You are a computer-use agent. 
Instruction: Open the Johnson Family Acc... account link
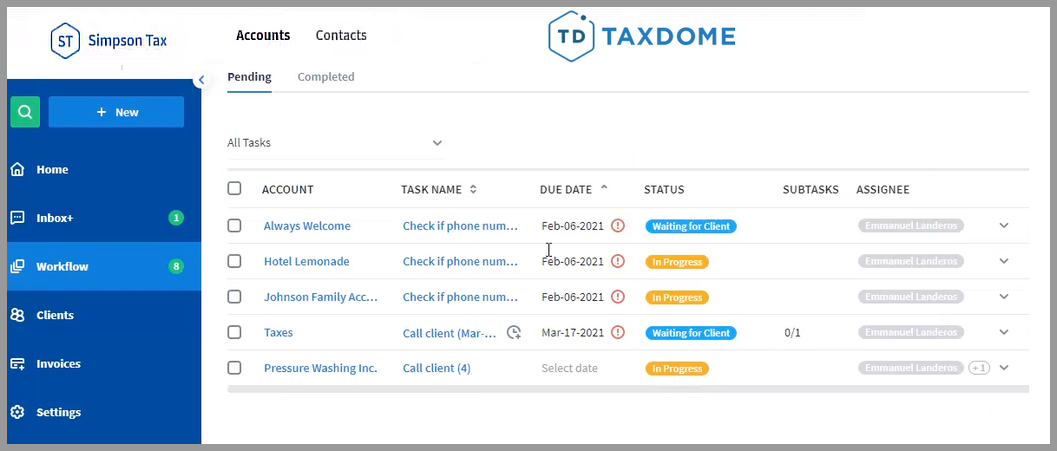pos(321,297)
